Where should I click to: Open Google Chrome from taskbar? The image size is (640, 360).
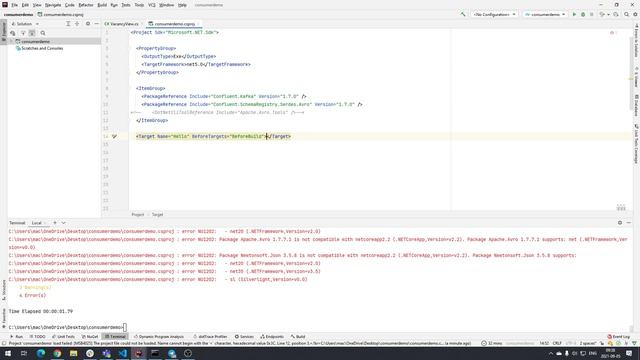tap(57, 353)
